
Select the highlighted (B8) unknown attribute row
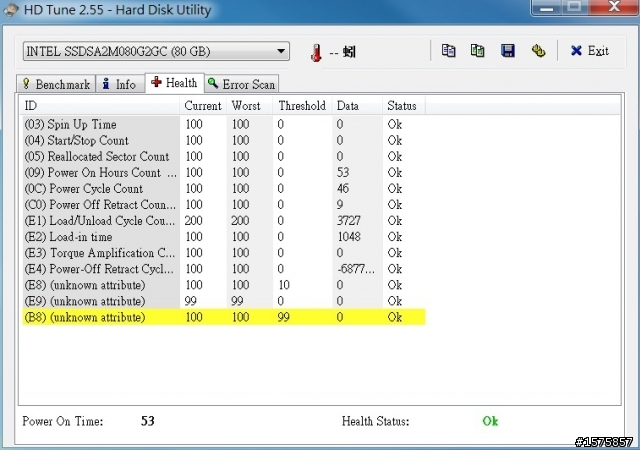coord(224,317)
